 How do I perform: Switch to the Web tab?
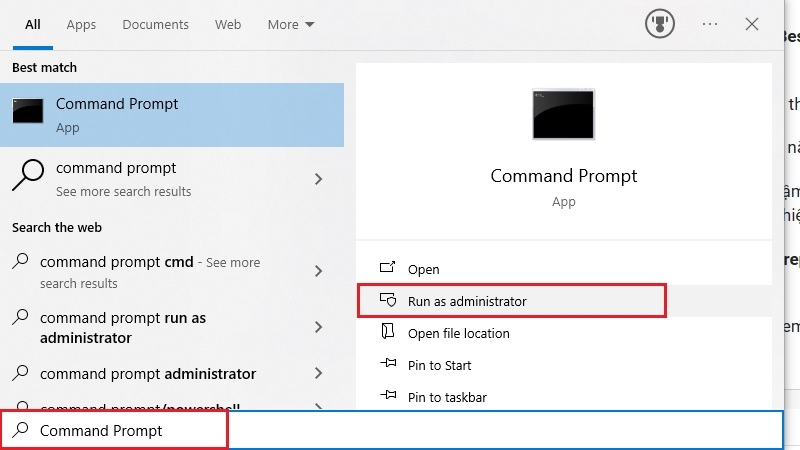click(228, 24)
